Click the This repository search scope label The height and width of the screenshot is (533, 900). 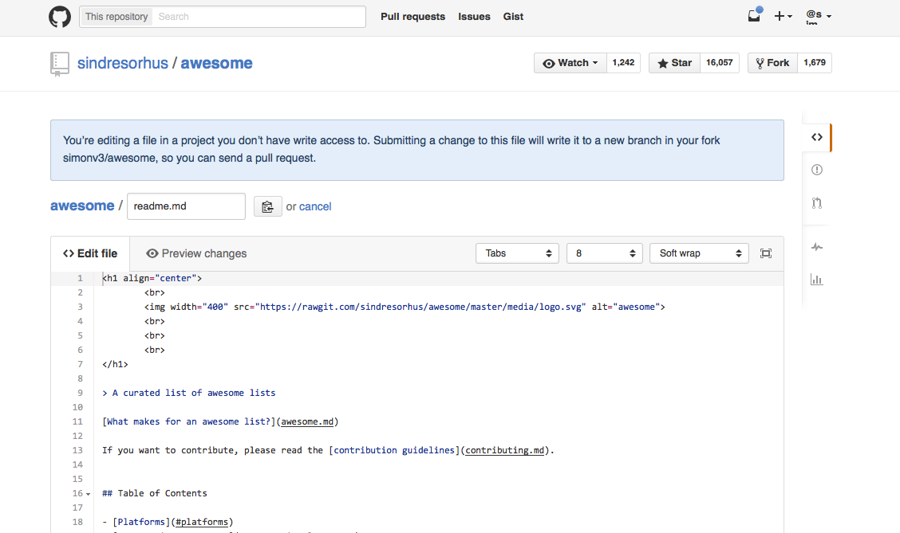pos(117,17)
